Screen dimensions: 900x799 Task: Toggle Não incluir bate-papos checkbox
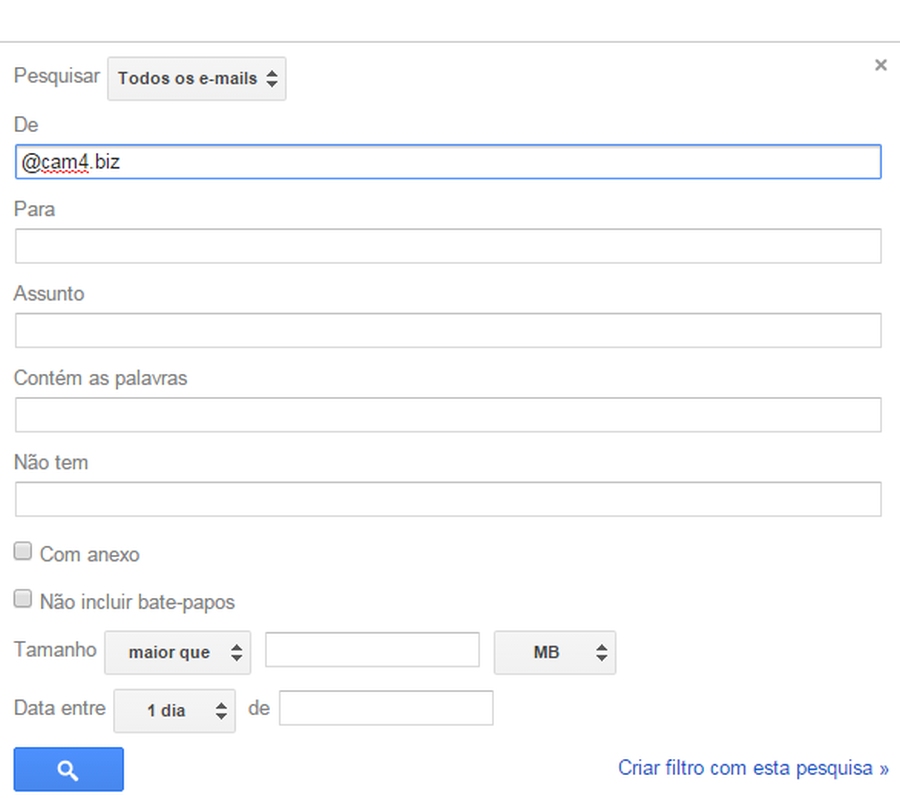23,599
